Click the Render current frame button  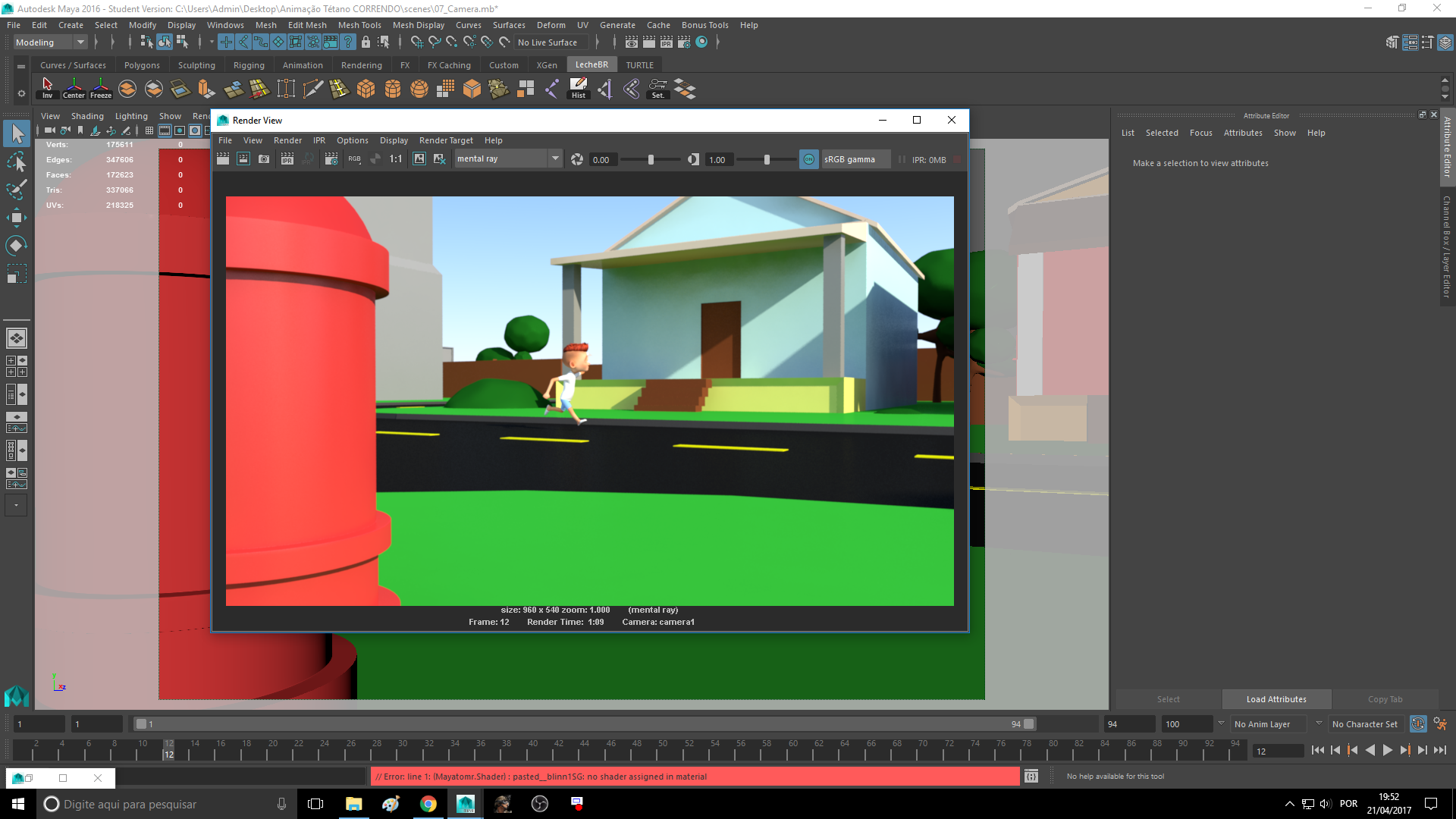click(x=241, y=159)
